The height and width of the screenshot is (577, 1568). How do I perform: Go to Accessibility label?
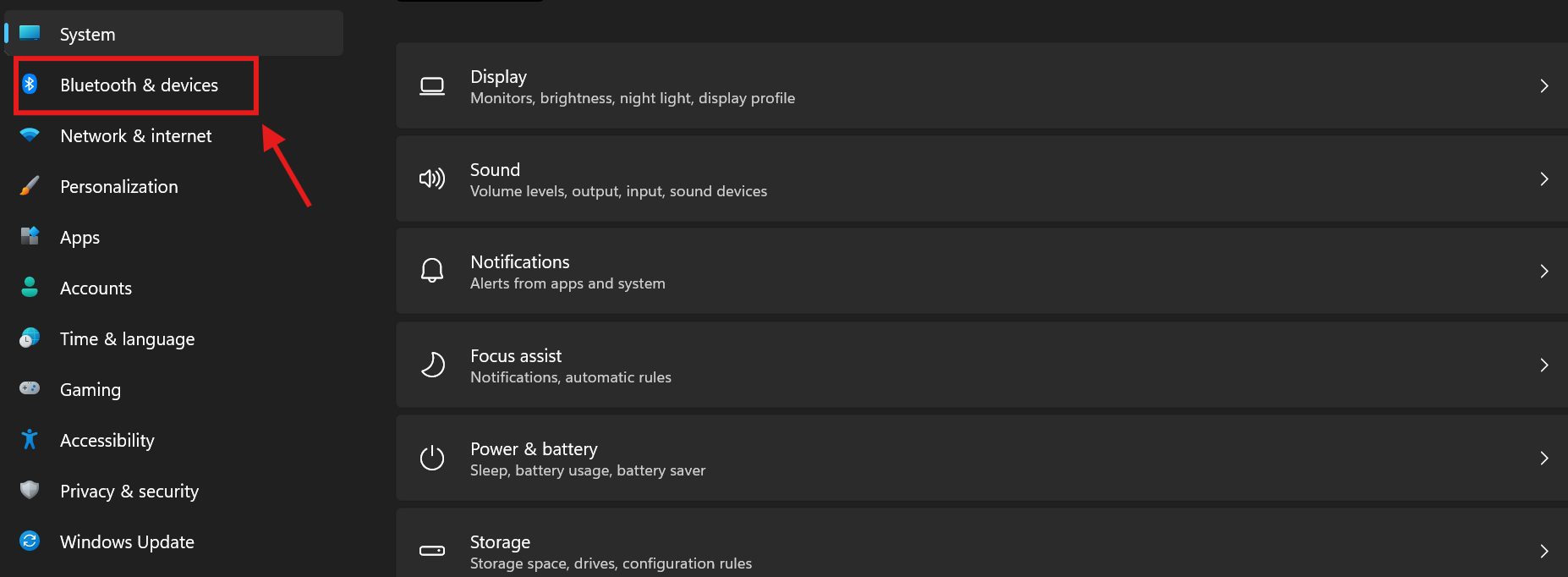(x=107, y=441)
